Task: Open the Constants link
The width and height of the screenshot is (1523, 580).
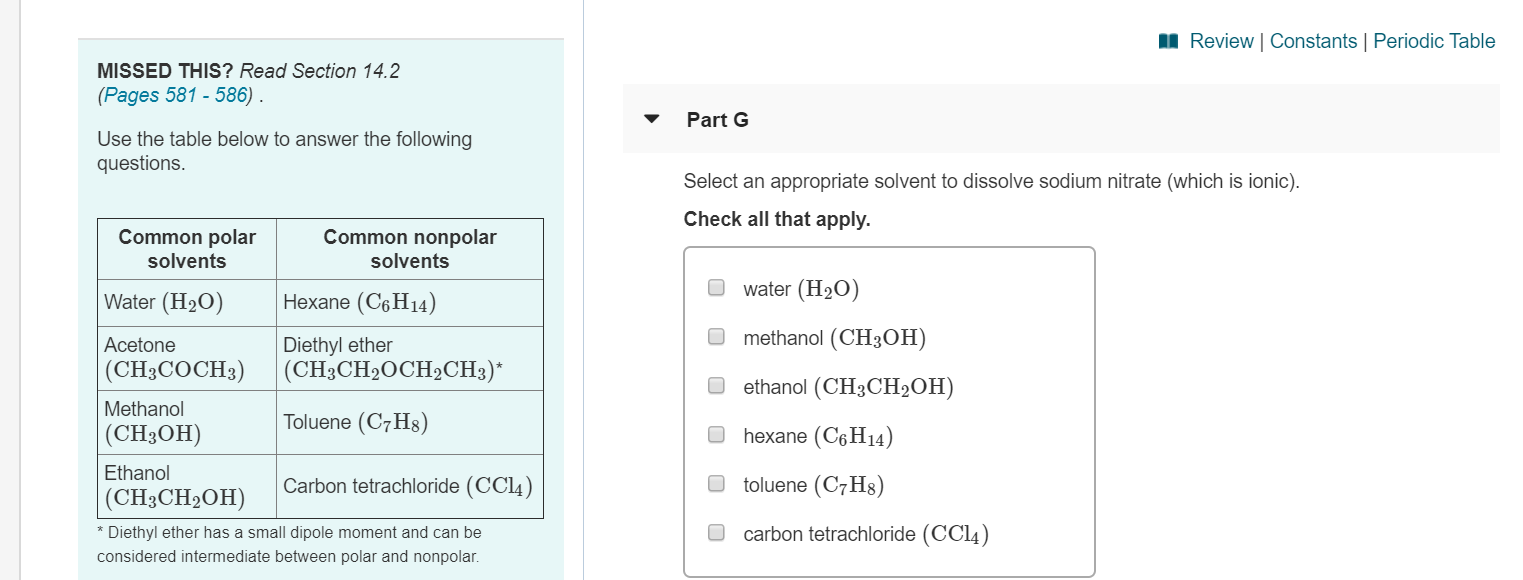Action: click(x=1313, y=41)
